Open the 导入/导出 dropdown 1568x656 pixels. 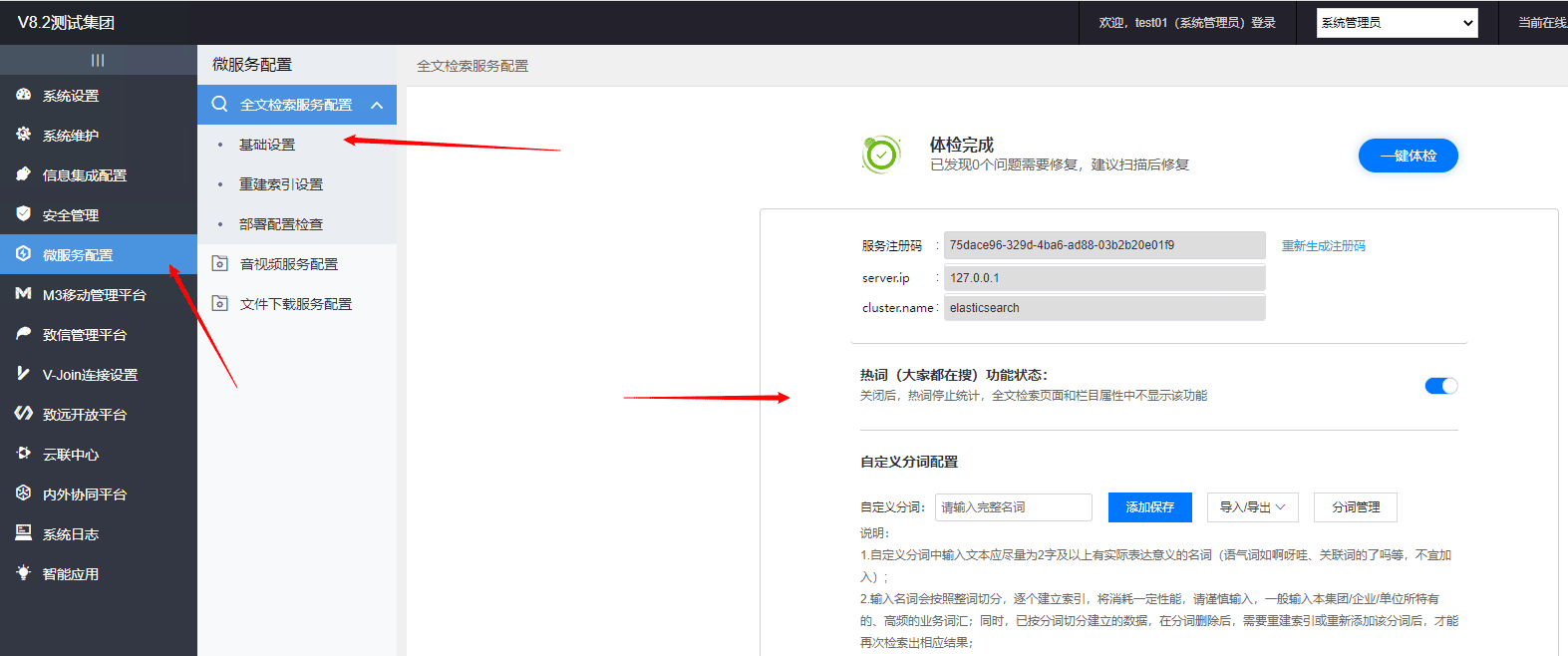(1253, 507)
